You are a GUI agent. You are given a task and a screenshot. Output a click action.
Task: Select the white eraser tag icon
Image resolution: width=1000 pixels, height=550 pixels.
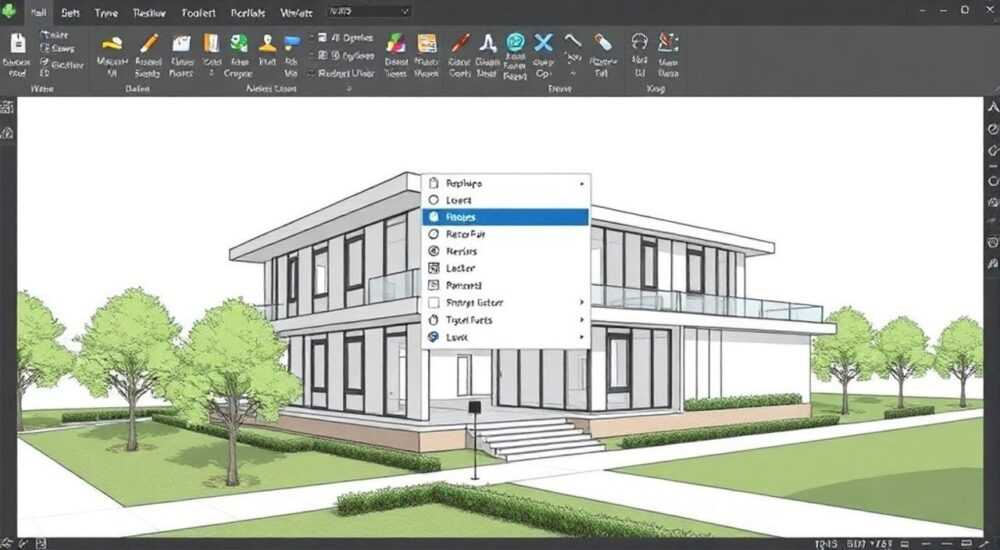point(603,43)
